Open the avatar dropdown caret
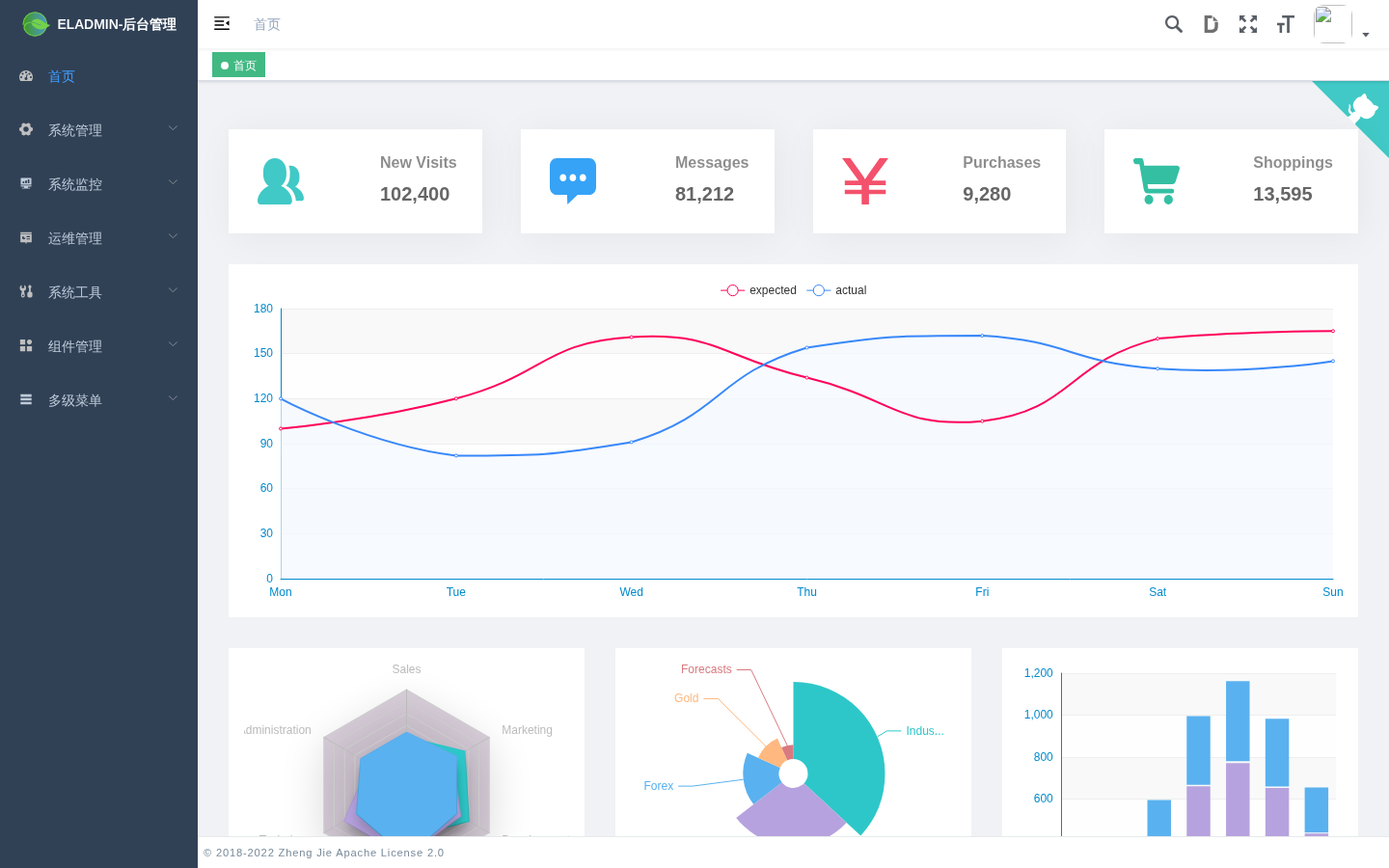 [x=1366, y=35]
